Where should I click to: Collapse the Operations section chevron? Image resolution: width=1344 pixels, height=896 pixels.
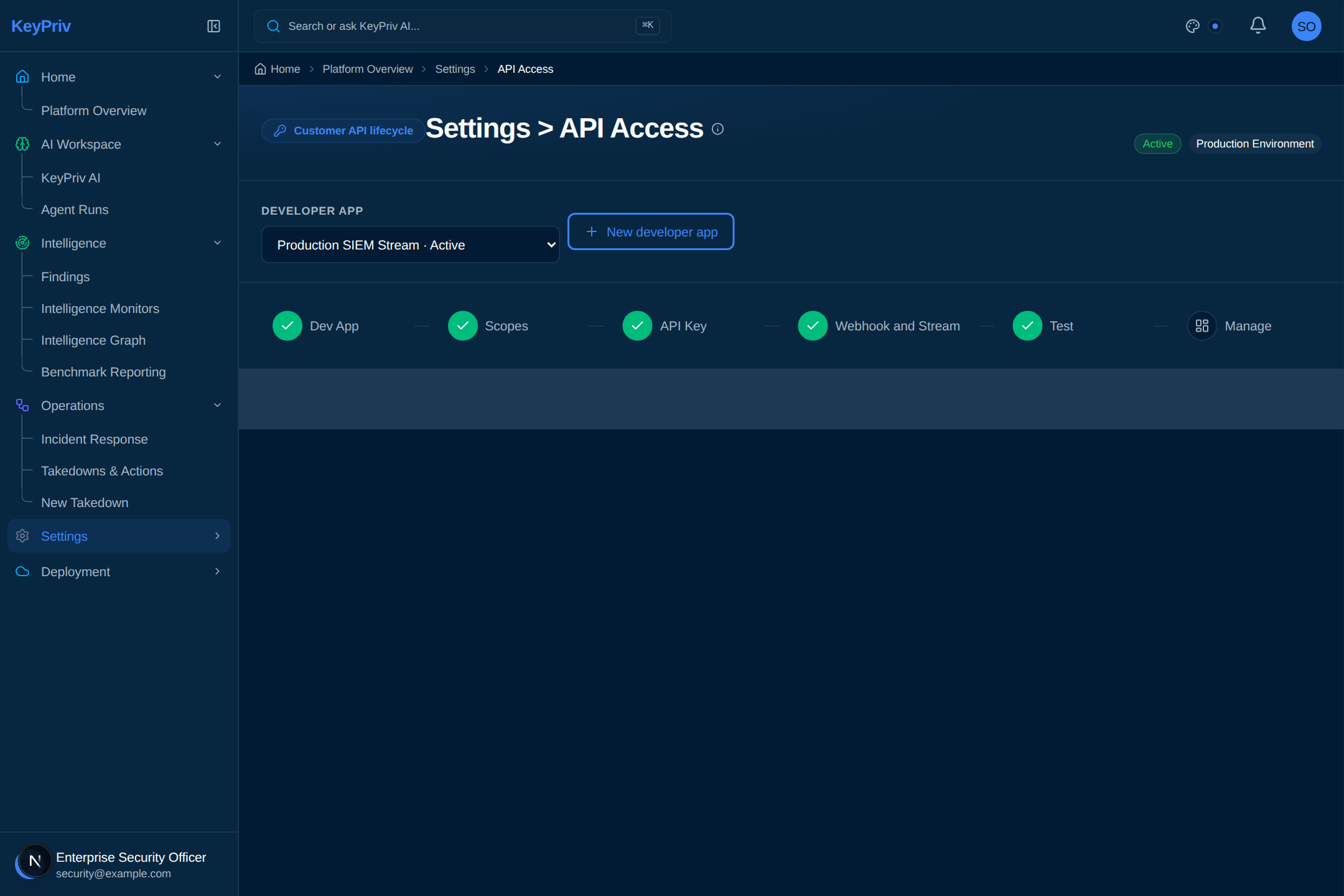coord(218,405)
